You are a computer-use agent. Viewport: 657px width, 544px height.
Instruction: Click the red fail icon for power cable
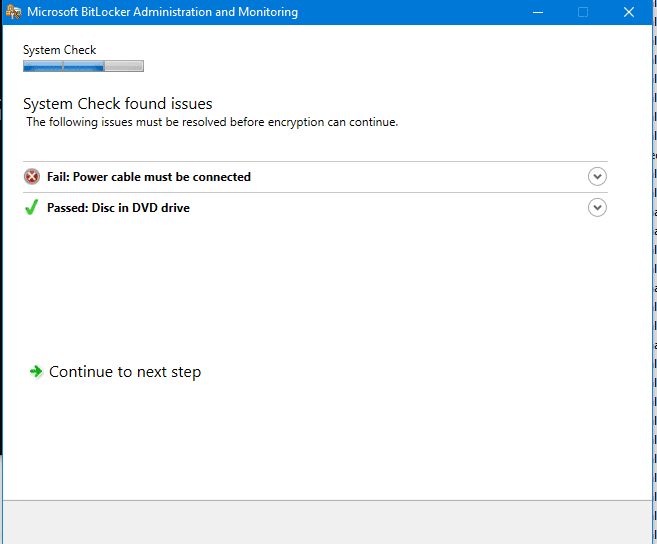pos(32,177)
